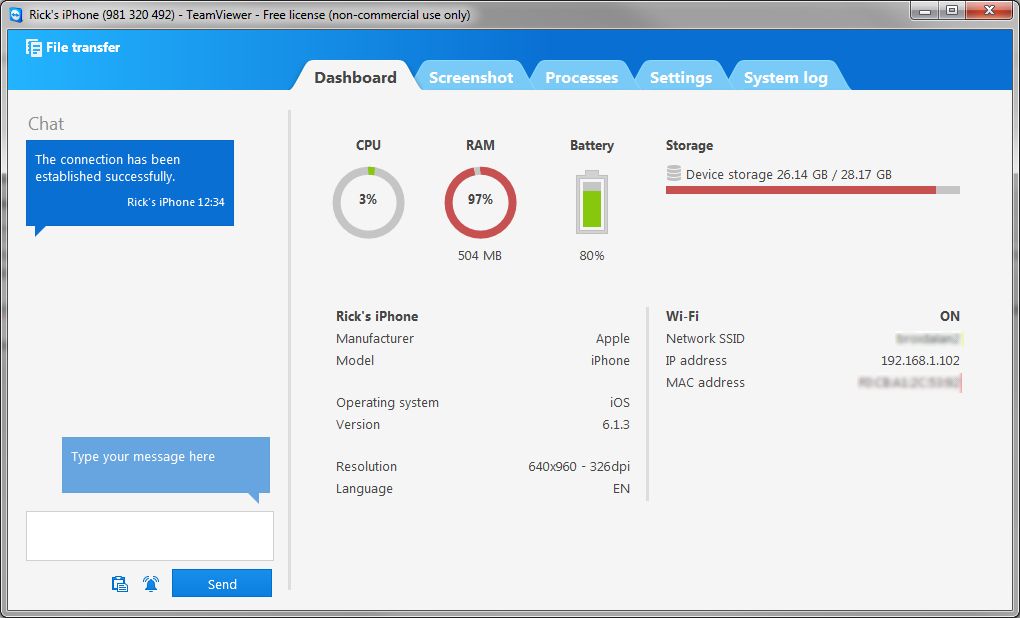Click the CPU 3% usage gauge
The height and width of the screenshot is (618, 1020).
click(368, 202)
